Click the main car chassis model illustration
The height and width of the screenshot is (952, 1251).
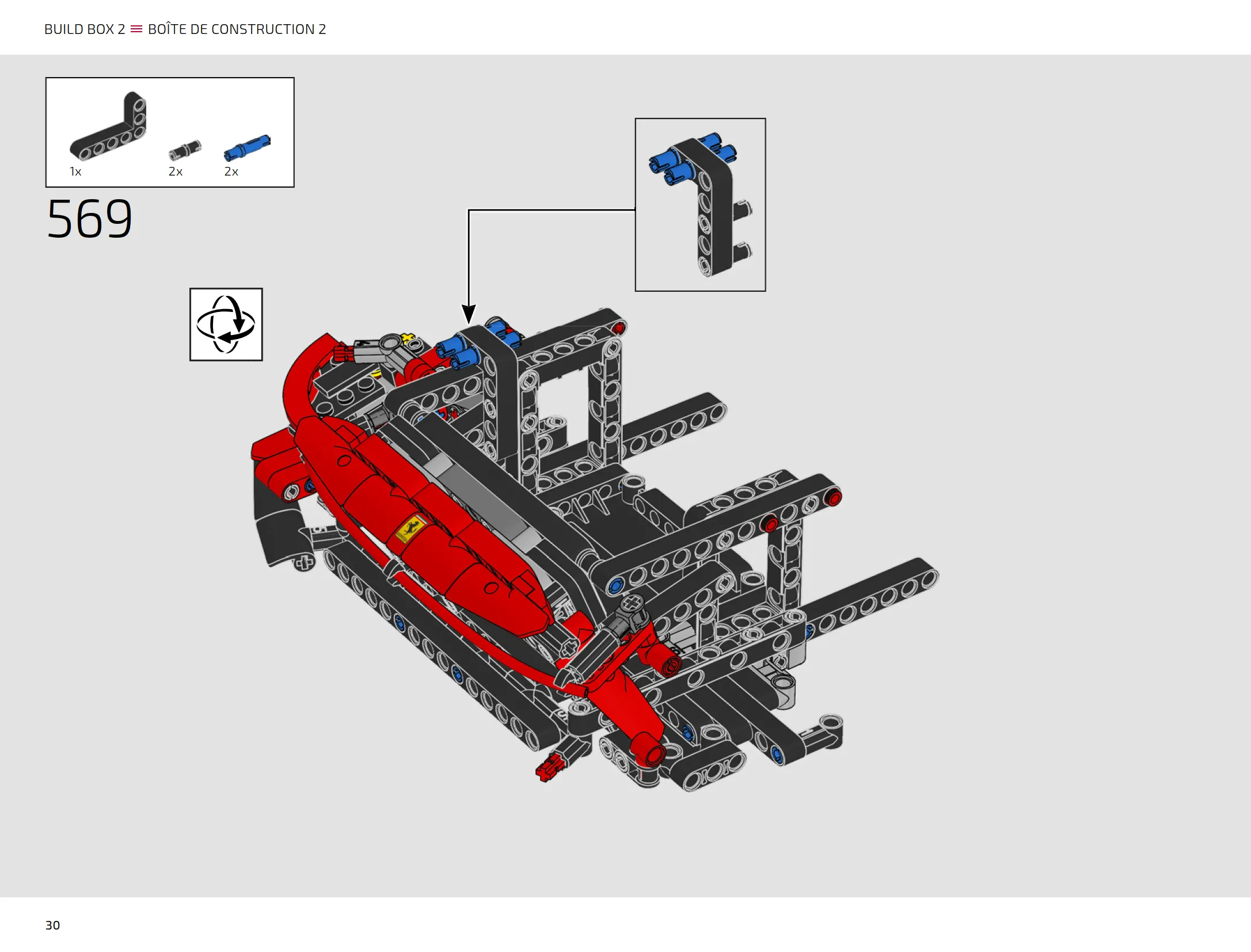pyautogui.click(x=595, y=550)
